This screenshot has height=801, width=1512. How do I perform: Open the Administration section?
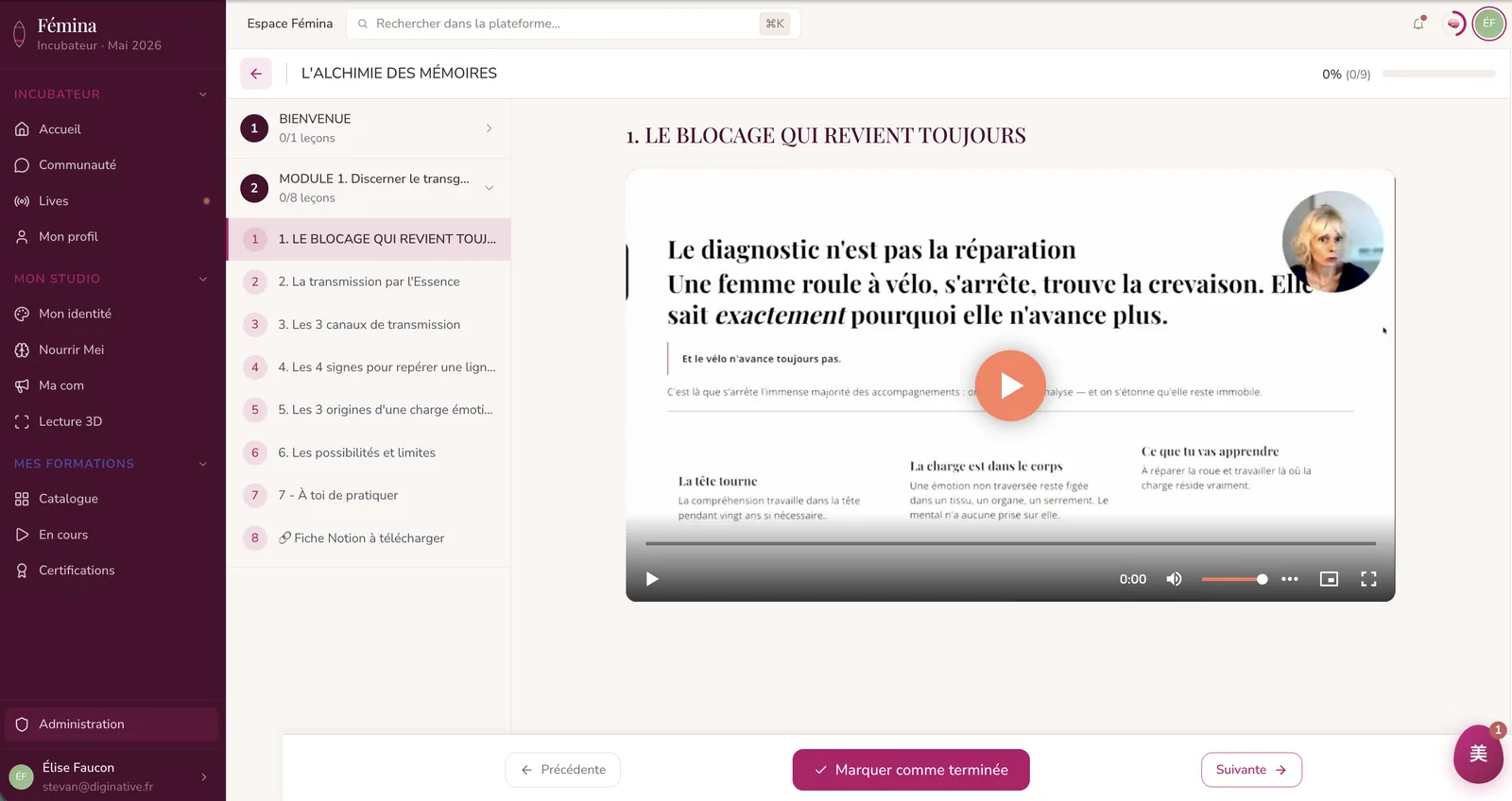coord(112,724)
